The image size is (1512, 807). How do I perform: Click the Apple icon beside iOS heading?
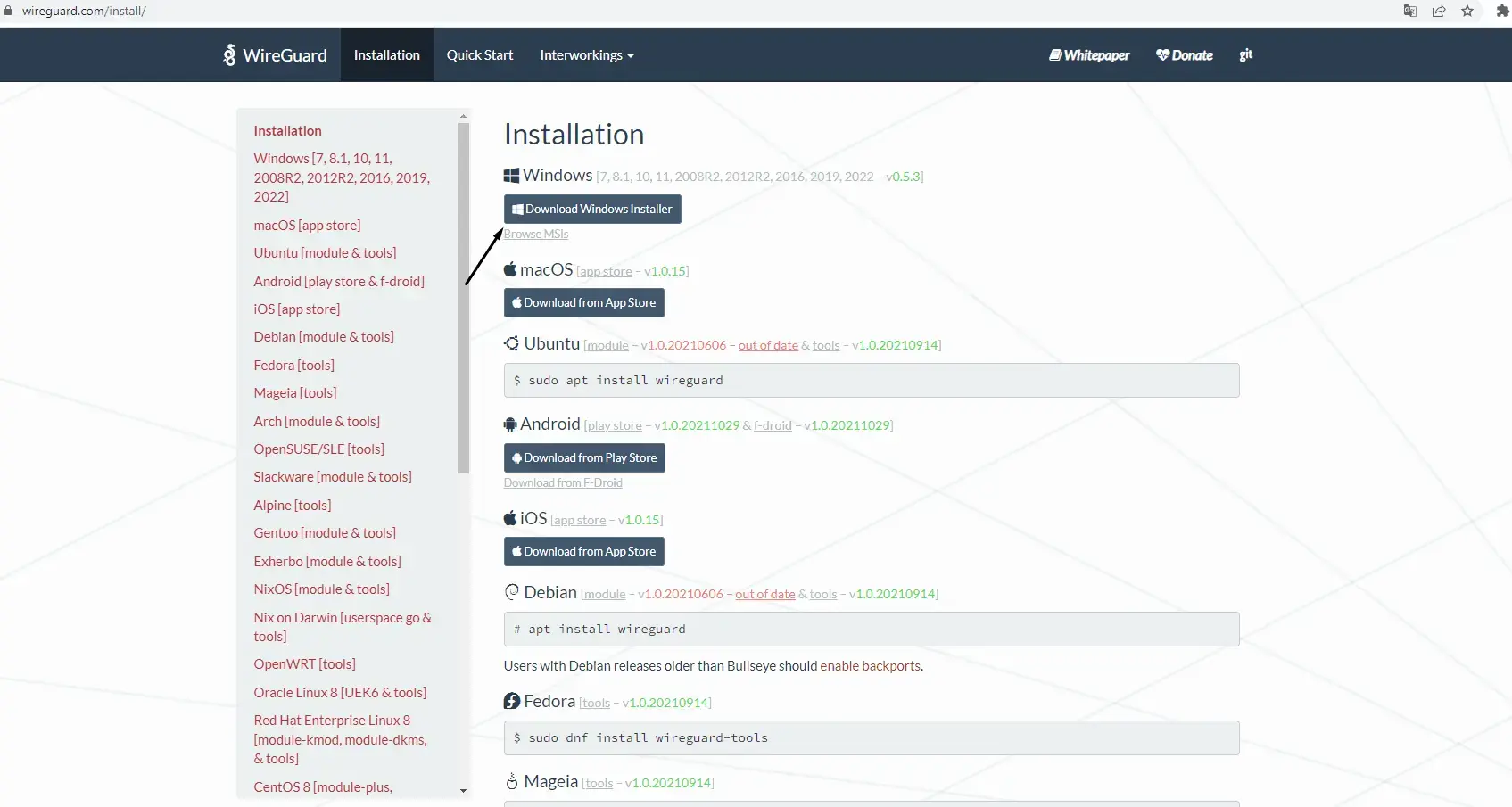point(510,518)
